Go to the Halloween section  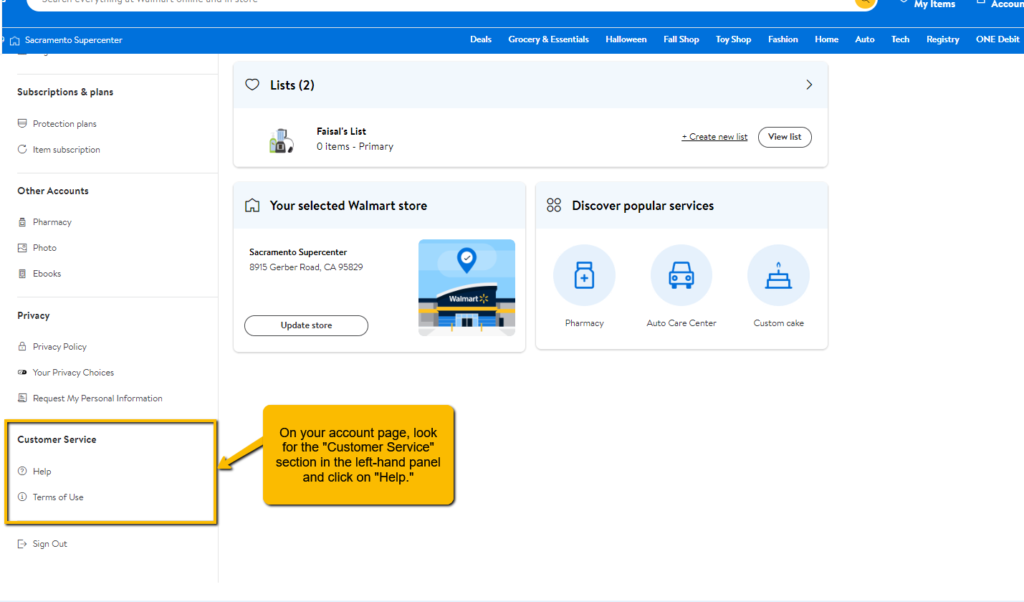(x=626, y=40)
